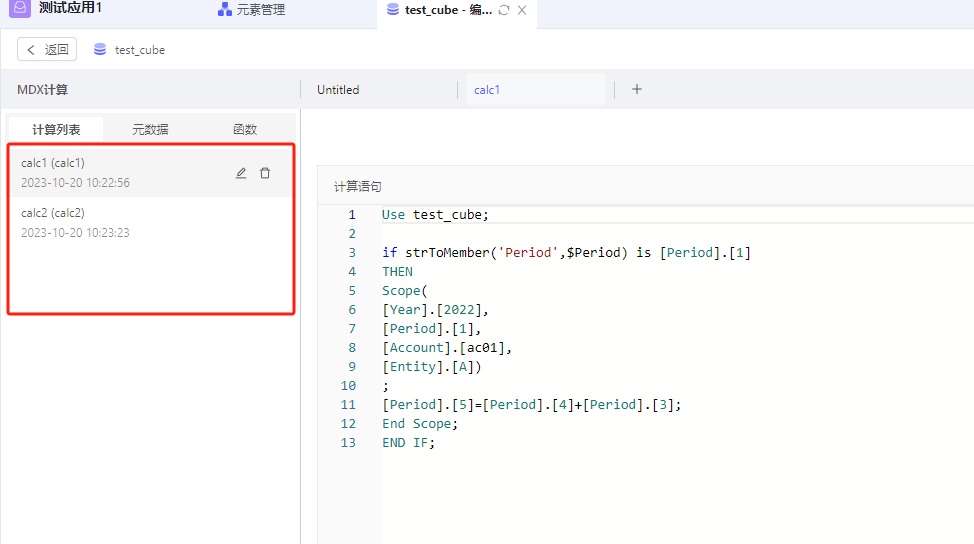Click the strToMember code line 3
The height and width of the screenshot is (544, 974).
coord(567,253)
